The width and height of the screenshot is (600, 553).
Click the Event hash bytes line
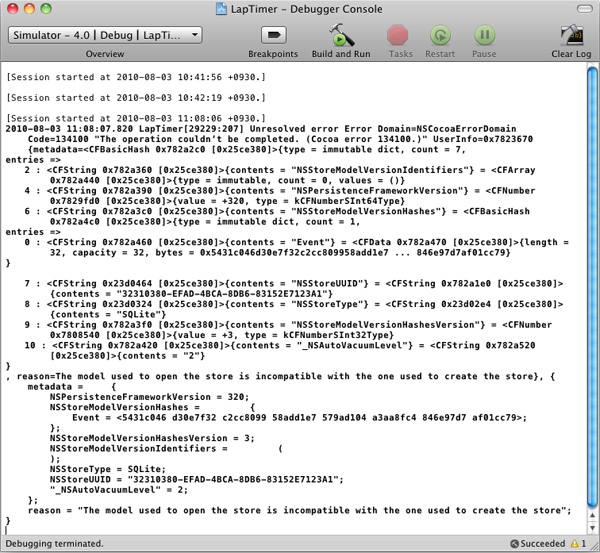[300, 418]
